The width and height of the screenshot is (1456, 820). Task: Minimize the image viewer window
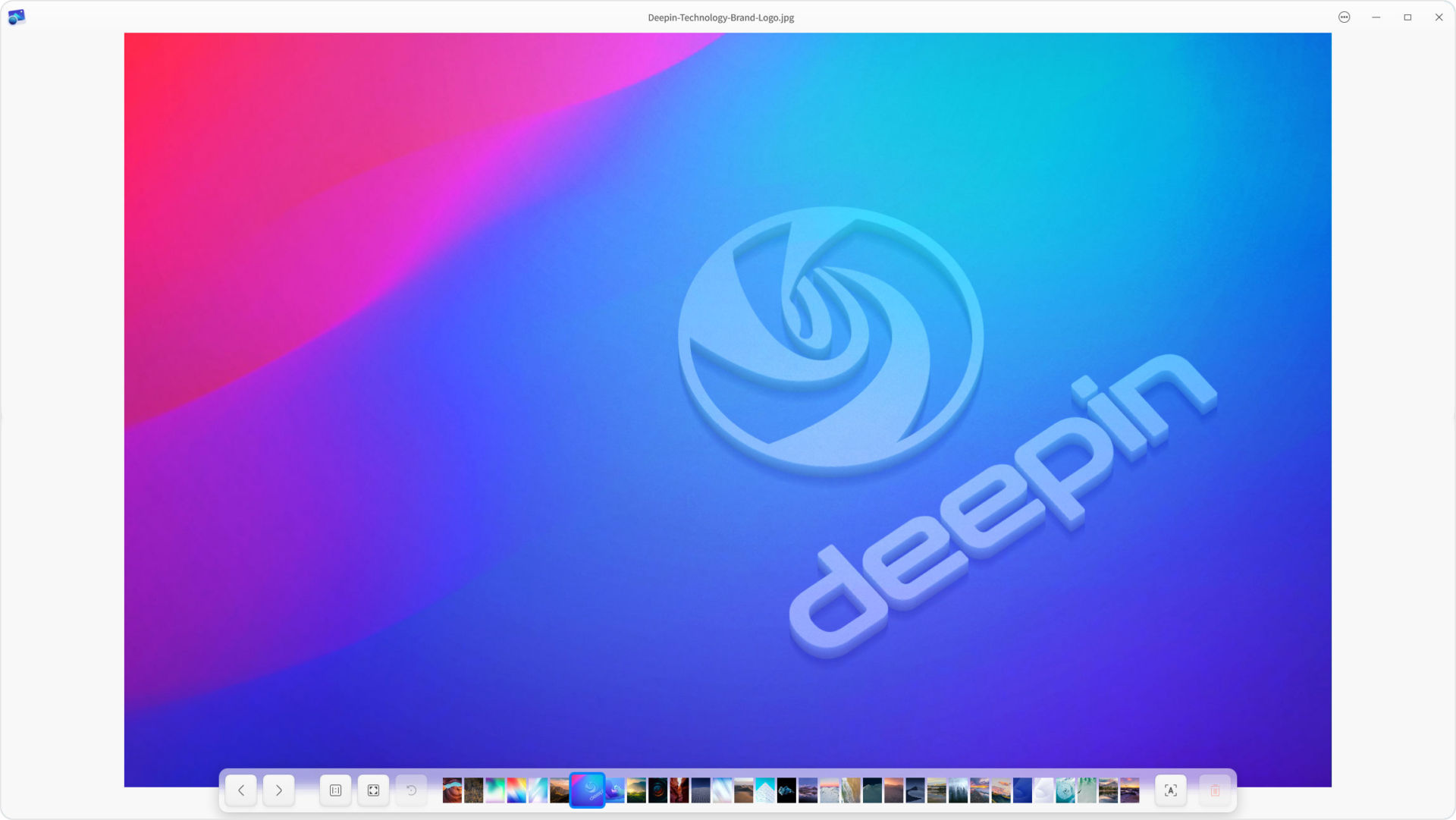[x=1376, y=17]
